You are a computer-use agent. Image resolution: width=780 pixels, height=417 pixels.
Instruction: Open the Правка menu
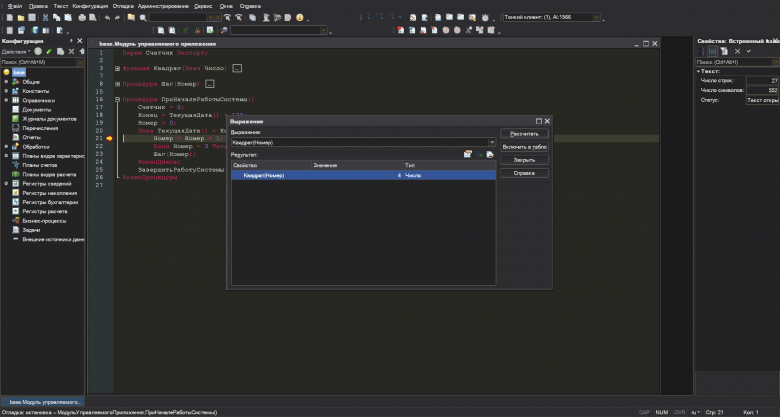(x=38, y=6)
